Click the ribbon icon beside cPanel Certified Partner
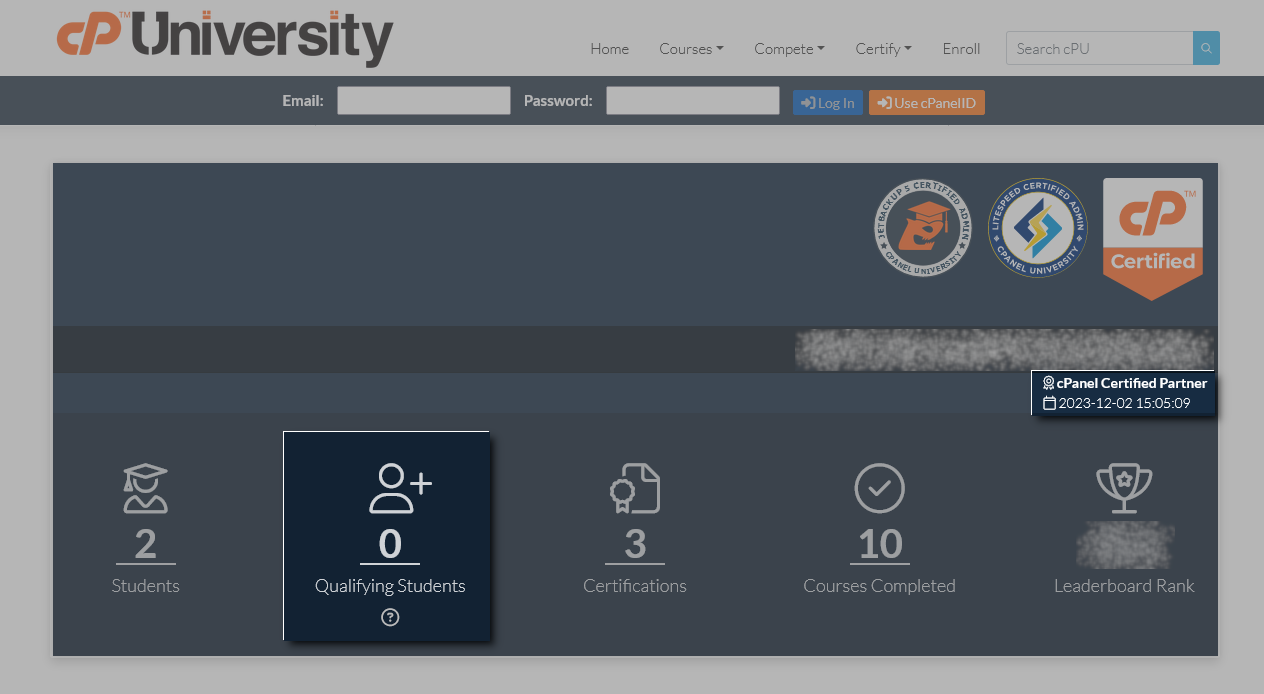The image size is (1264, 694). tap(1048, 383)
